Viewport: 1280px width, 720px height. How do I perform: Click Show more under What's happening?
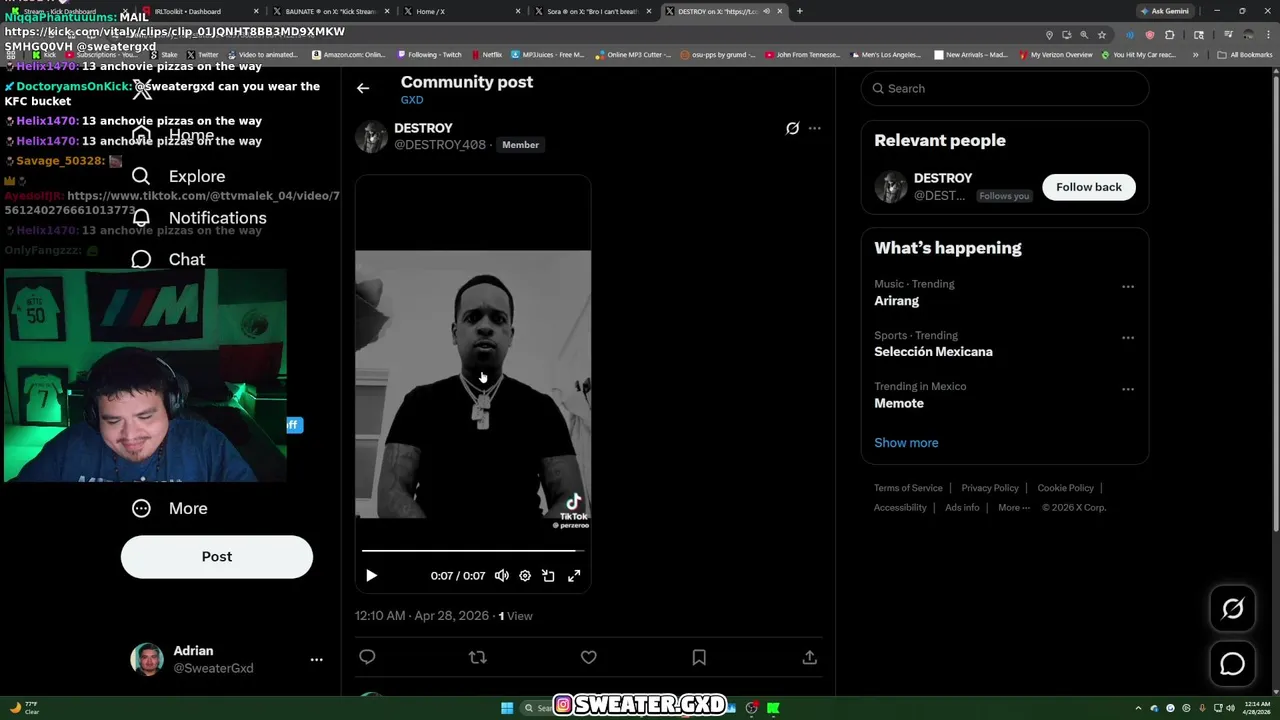click(906, 443)
